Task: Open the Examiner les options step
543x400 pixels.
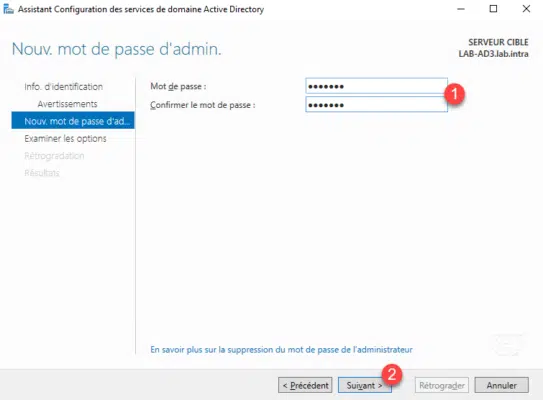Action: (x=65, y=139)
